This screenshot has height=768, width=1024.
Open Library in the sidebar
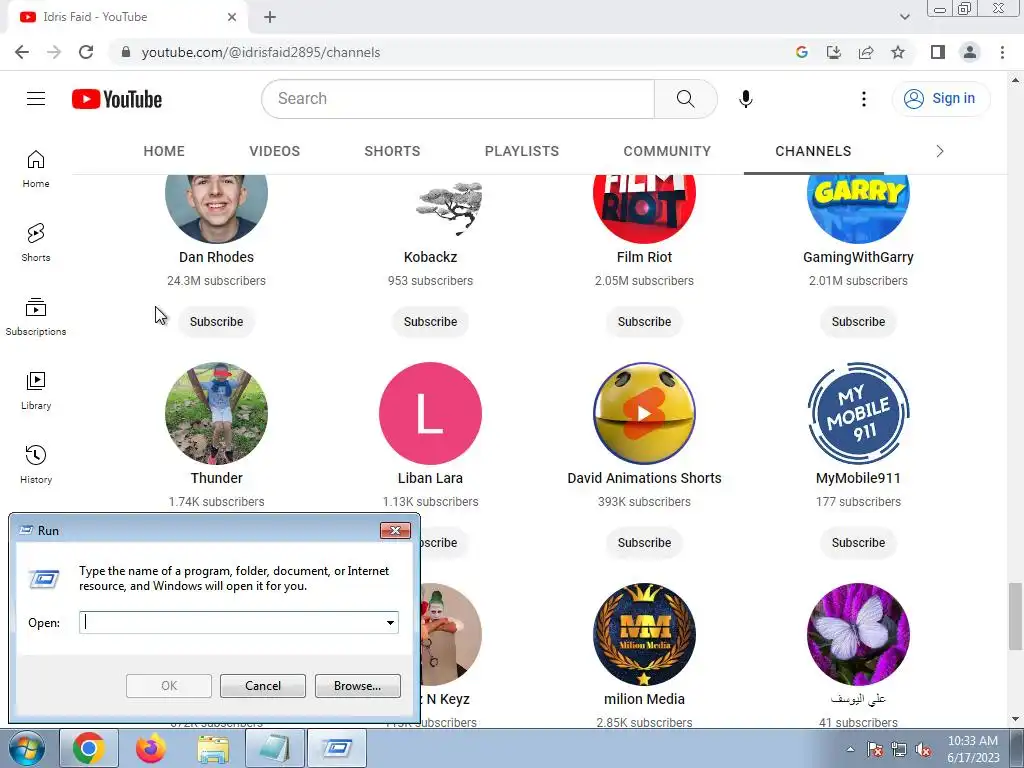(36, 390)
